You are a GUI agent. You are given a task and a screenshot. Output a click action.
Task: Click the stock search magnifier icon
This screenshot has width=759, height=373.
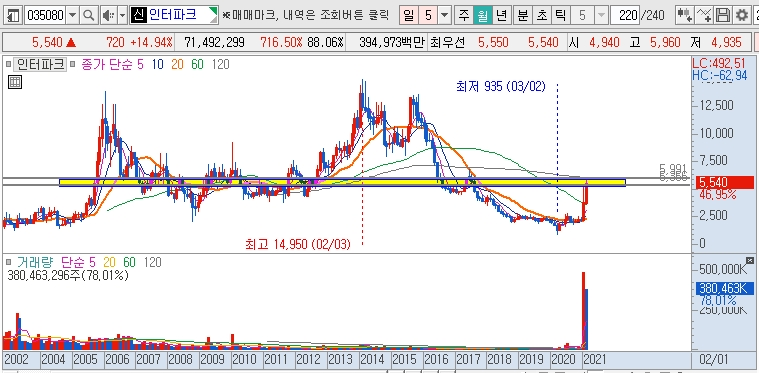click(x=88, y=16)
